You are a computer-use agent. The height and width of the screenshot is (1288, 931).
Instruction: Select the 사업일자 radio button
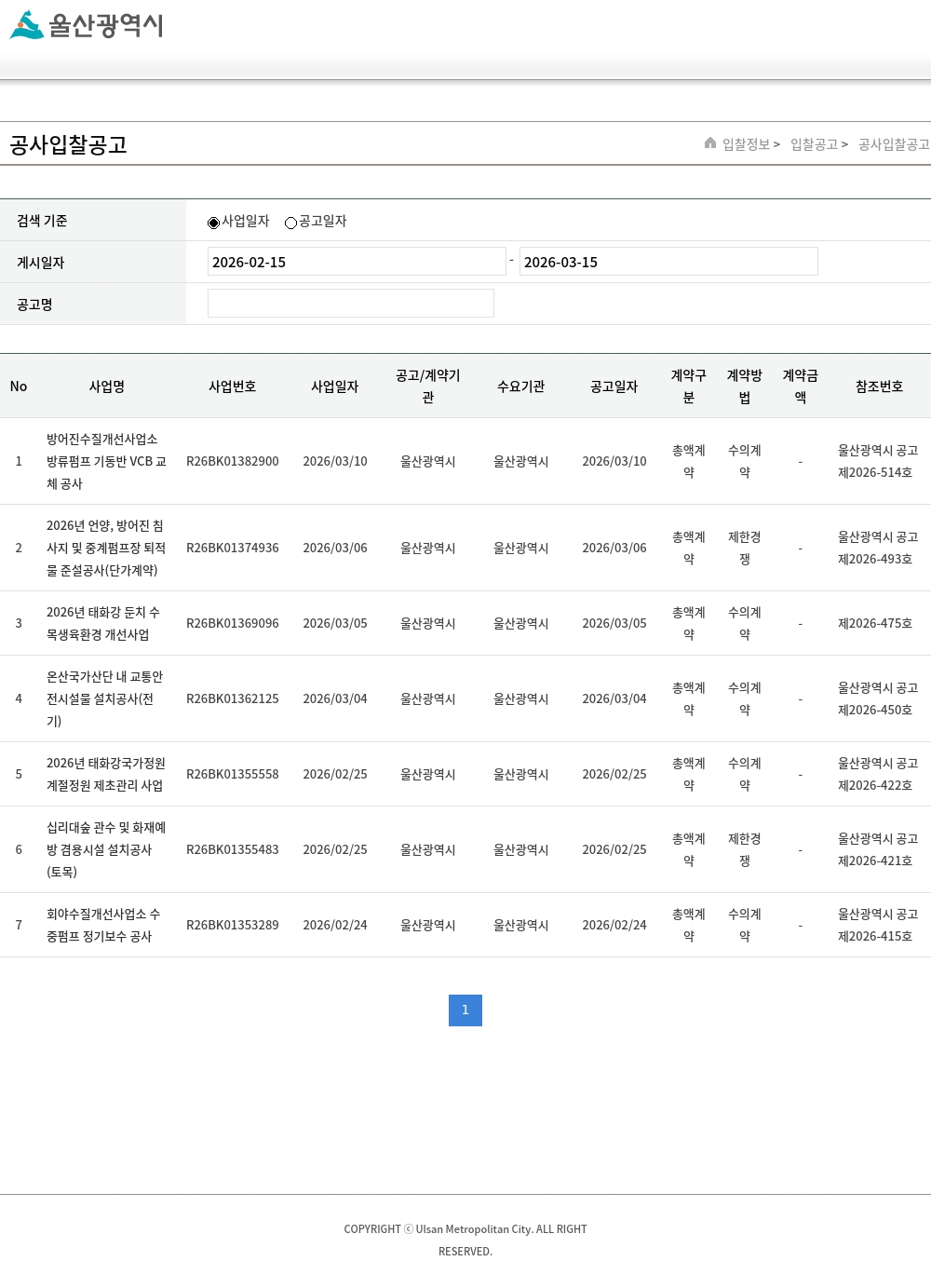pos(213,223)
